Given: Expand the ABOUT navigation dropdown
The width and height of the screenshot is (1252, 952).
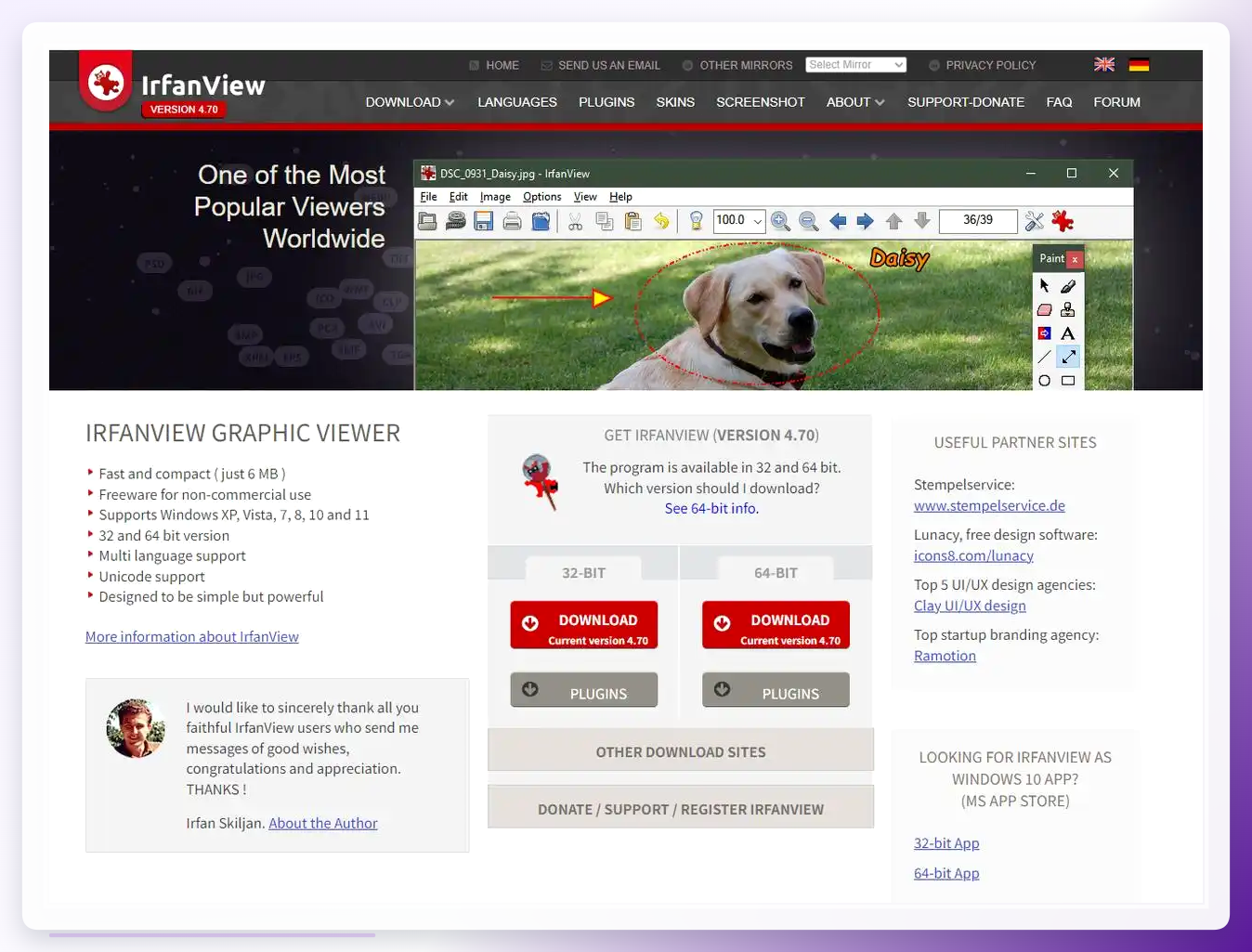Looking at the screenshot, I should coord(855,102).
